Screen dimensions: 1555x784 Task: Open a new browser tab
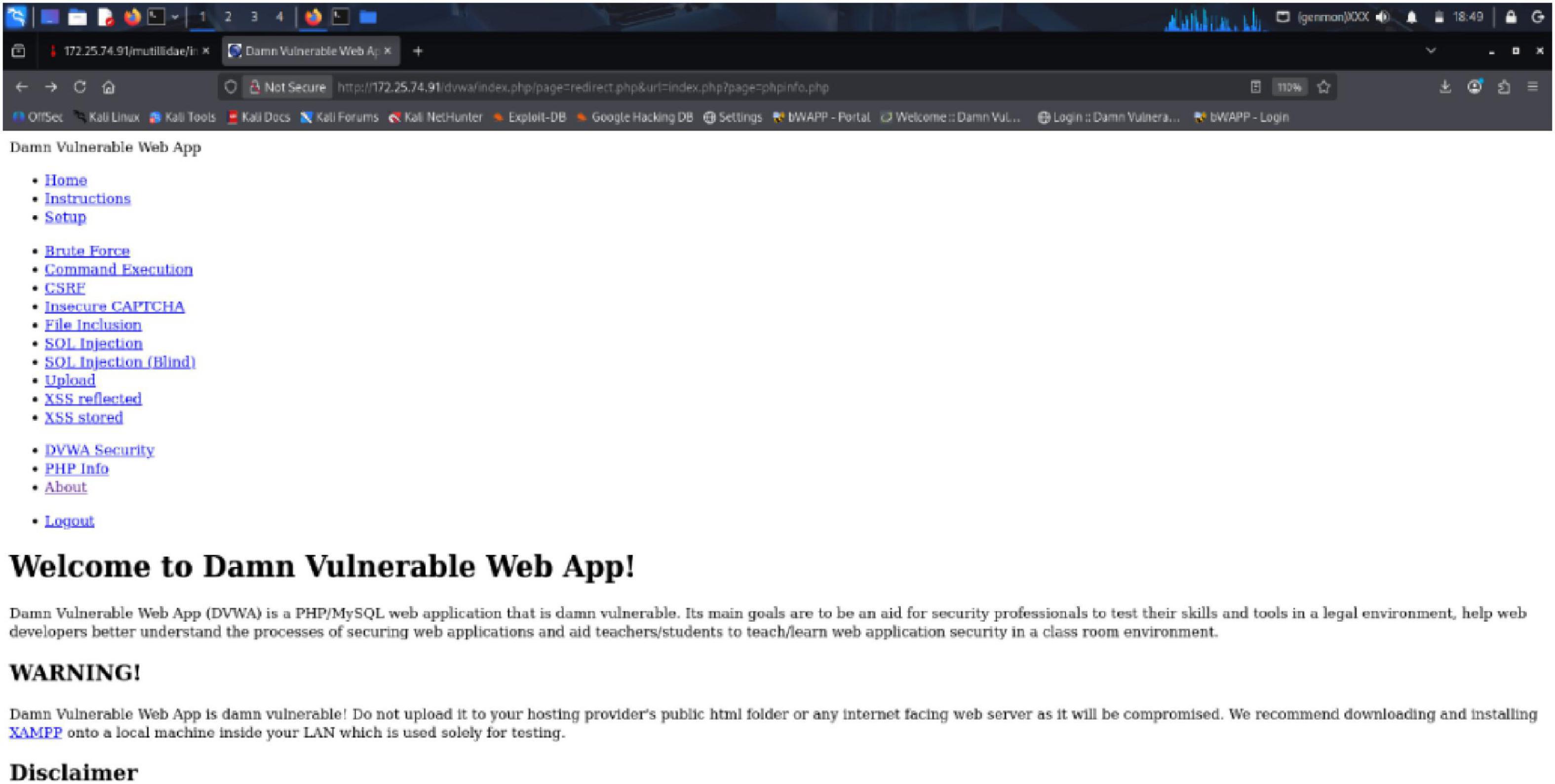(418, 51)
